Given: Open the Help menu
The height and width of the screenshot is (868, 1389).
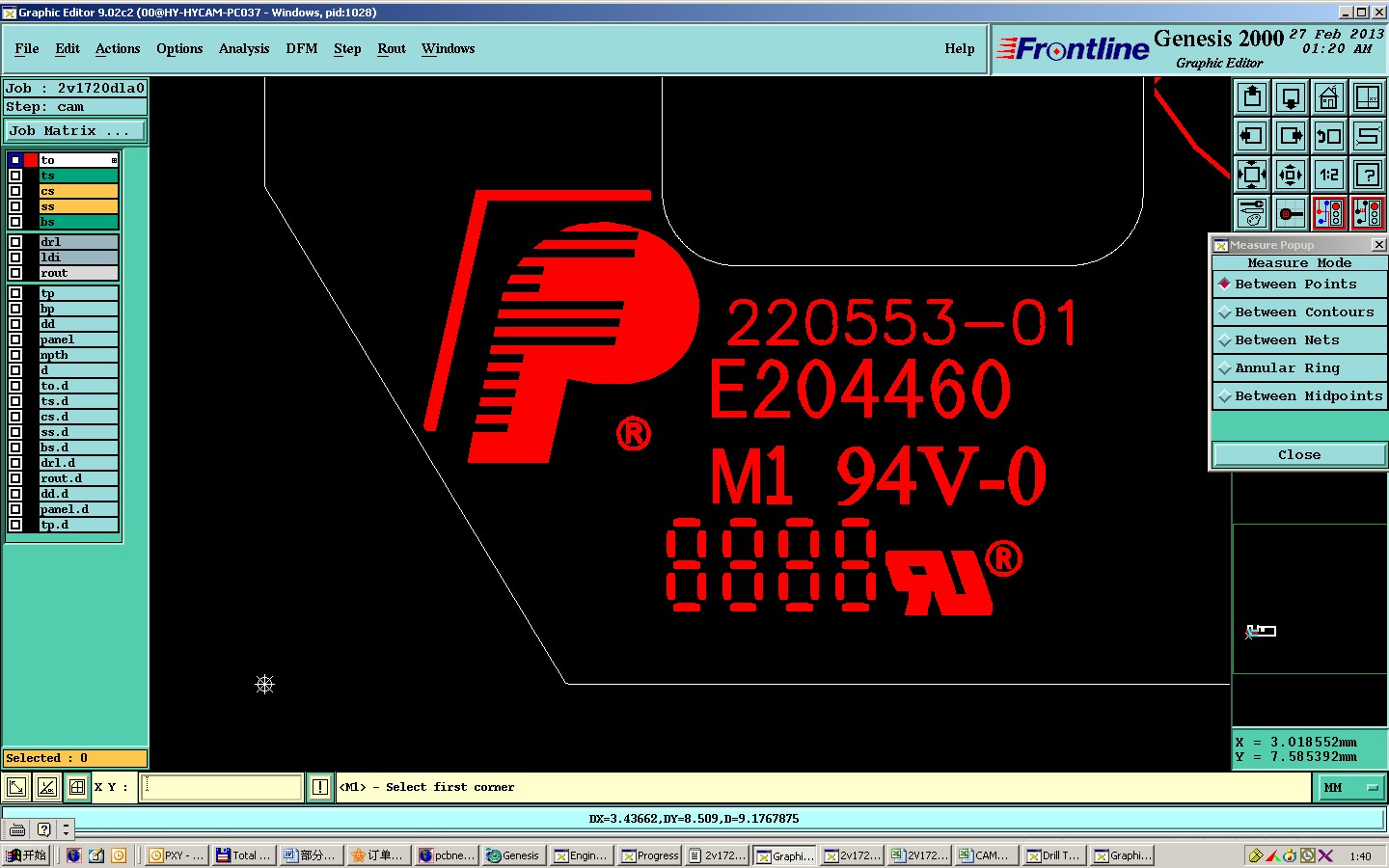Looking at the screenshot, I should coord(960,48).
